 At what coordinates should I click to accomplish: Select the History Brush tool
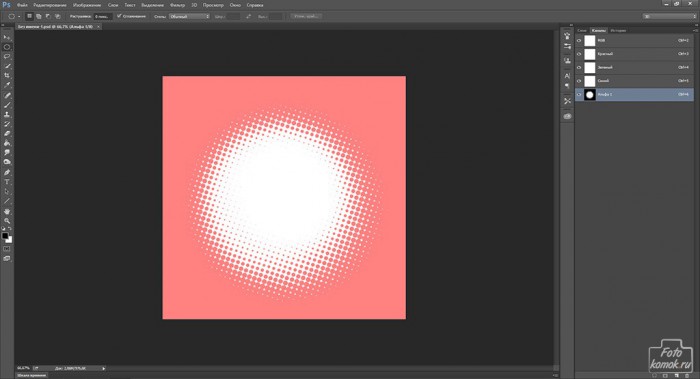click(7, 124)
